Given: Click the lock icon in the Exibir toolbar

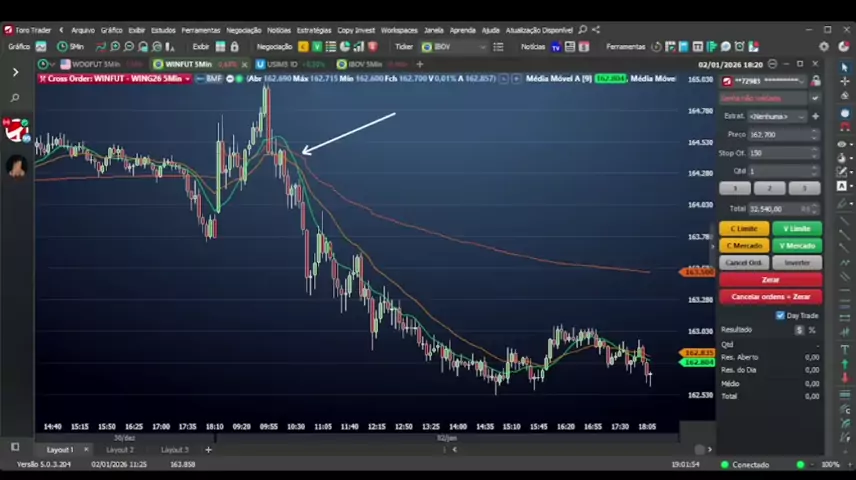Looking at the screenshot, I should [x=235, y=47].
